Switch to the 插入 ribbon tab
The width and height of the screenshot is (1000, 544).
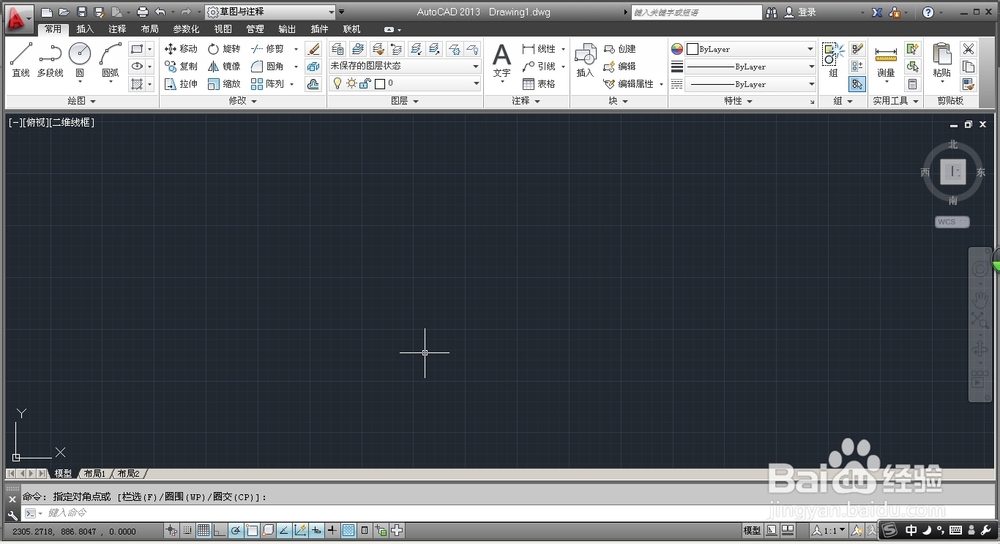85,29
